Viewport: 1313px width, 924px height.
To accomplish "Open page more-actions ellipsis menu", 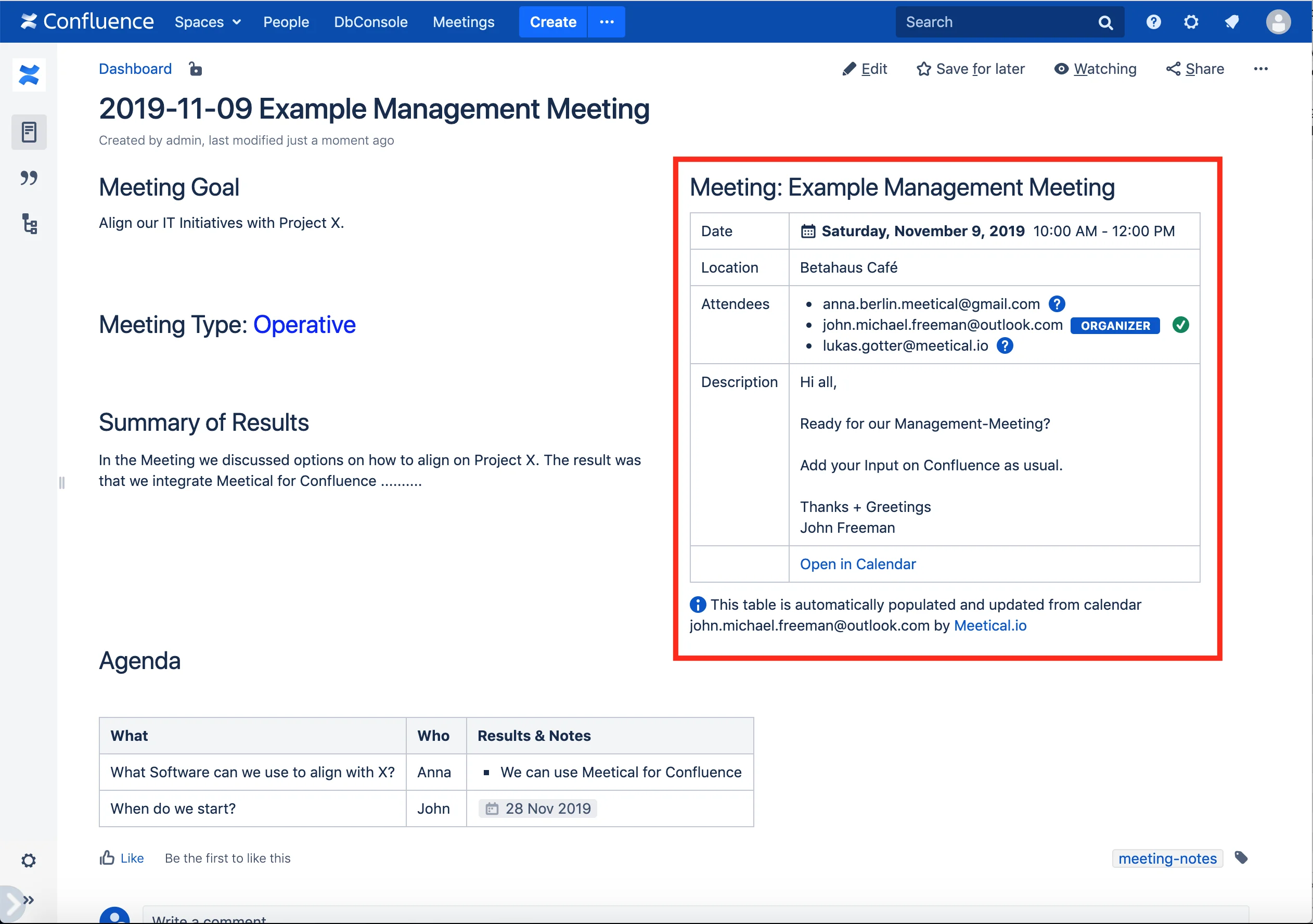I will point(1260,69).
